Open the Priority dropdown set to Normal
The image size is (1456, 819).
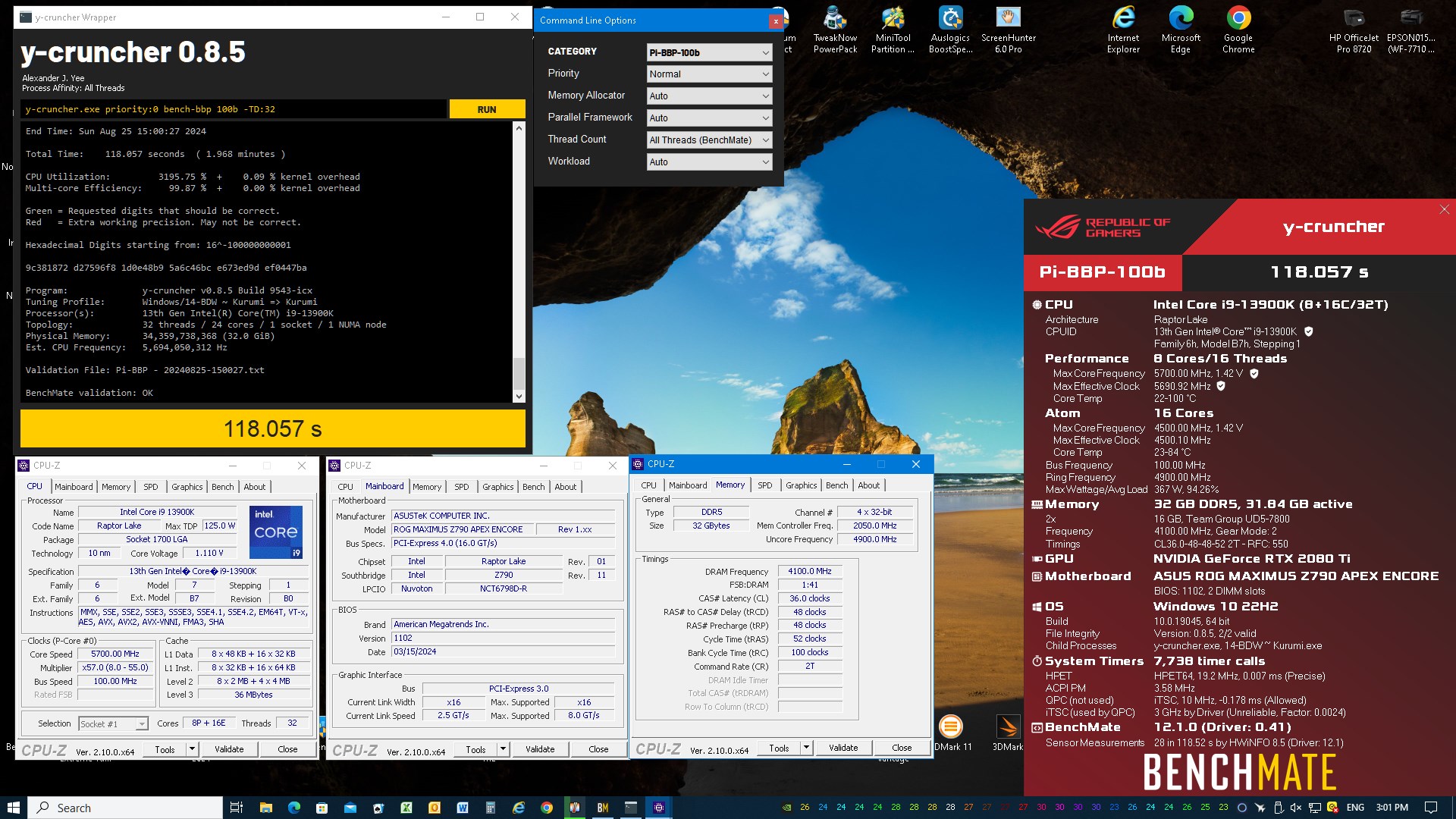(x=709, y=74)
